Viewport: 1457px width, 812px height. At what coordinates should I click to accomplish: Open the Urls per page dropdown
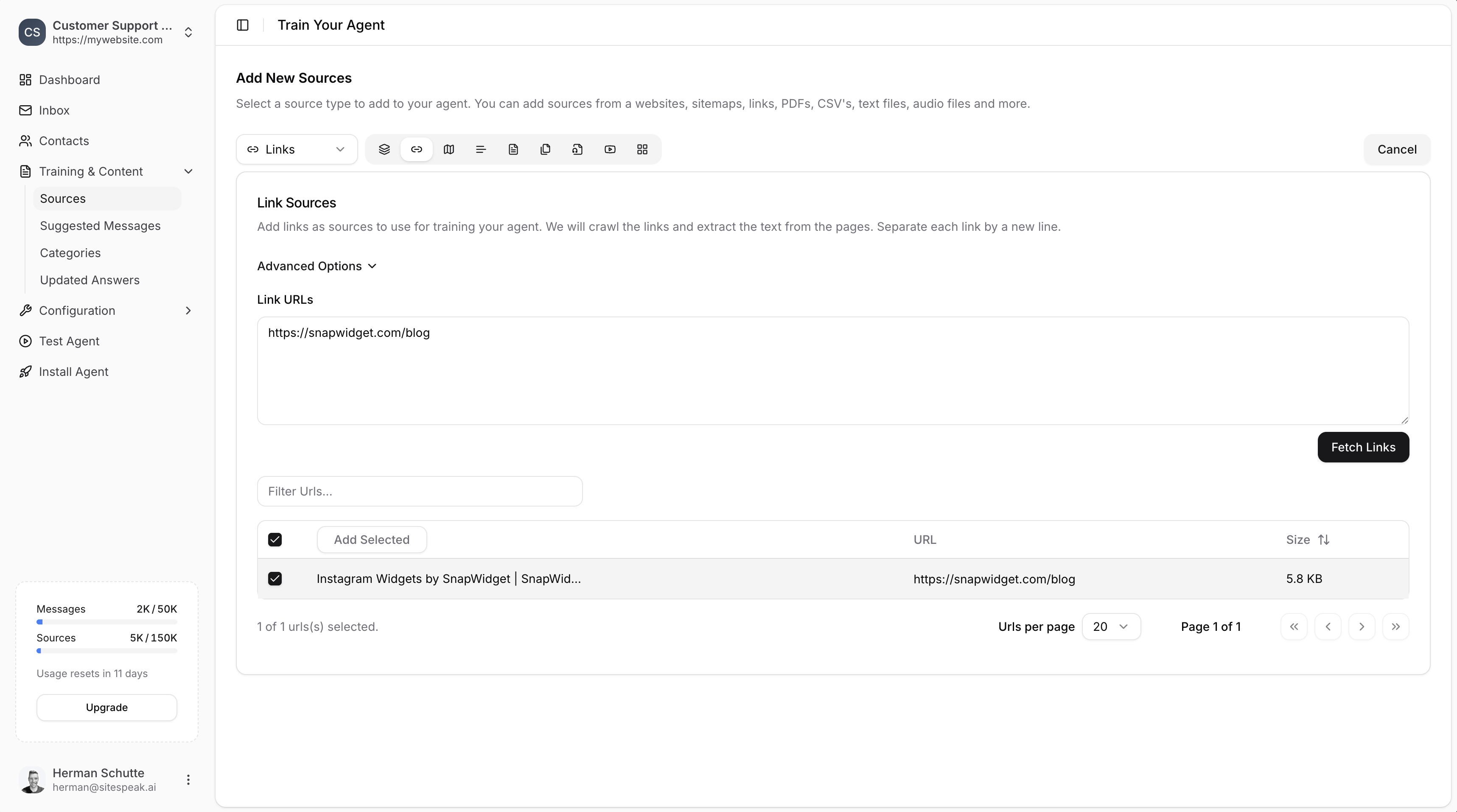(1111, 626)
